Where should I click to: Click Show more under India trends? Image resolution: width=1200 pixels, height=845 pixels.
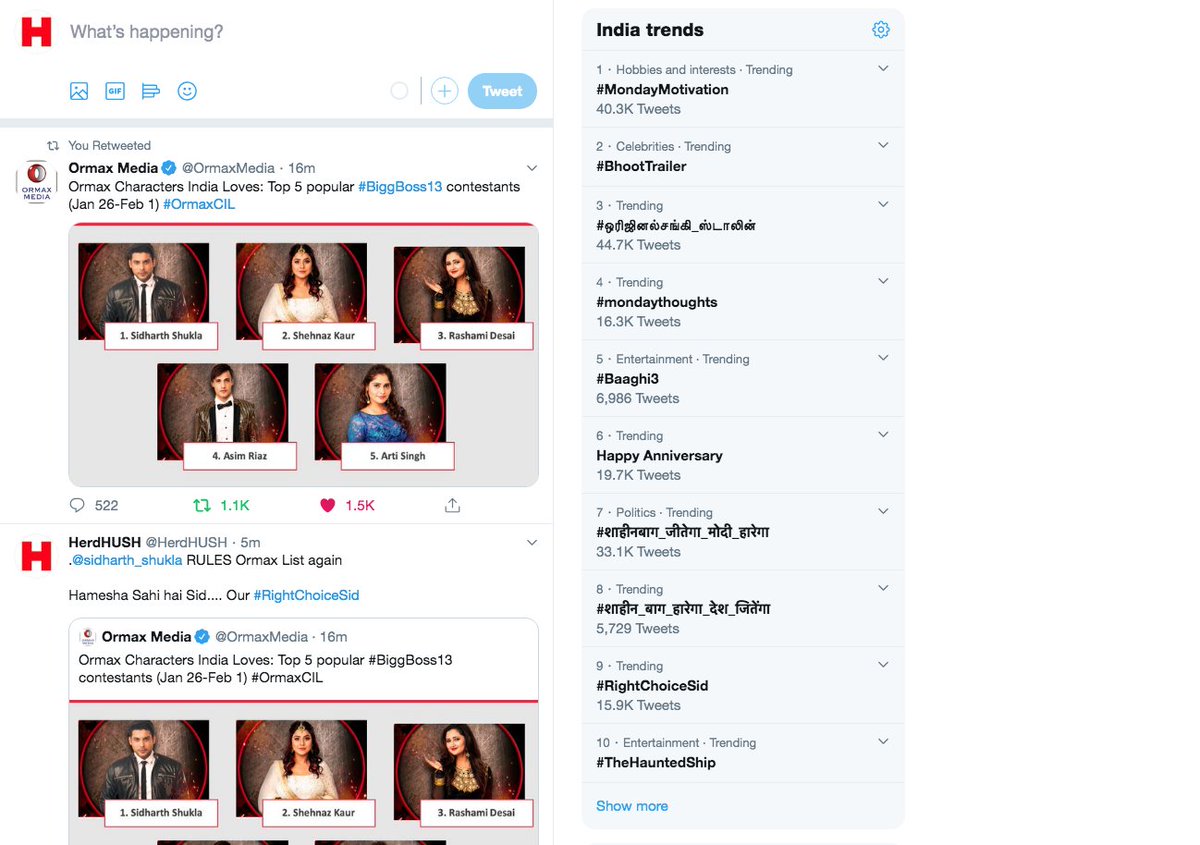pos(632,806)
